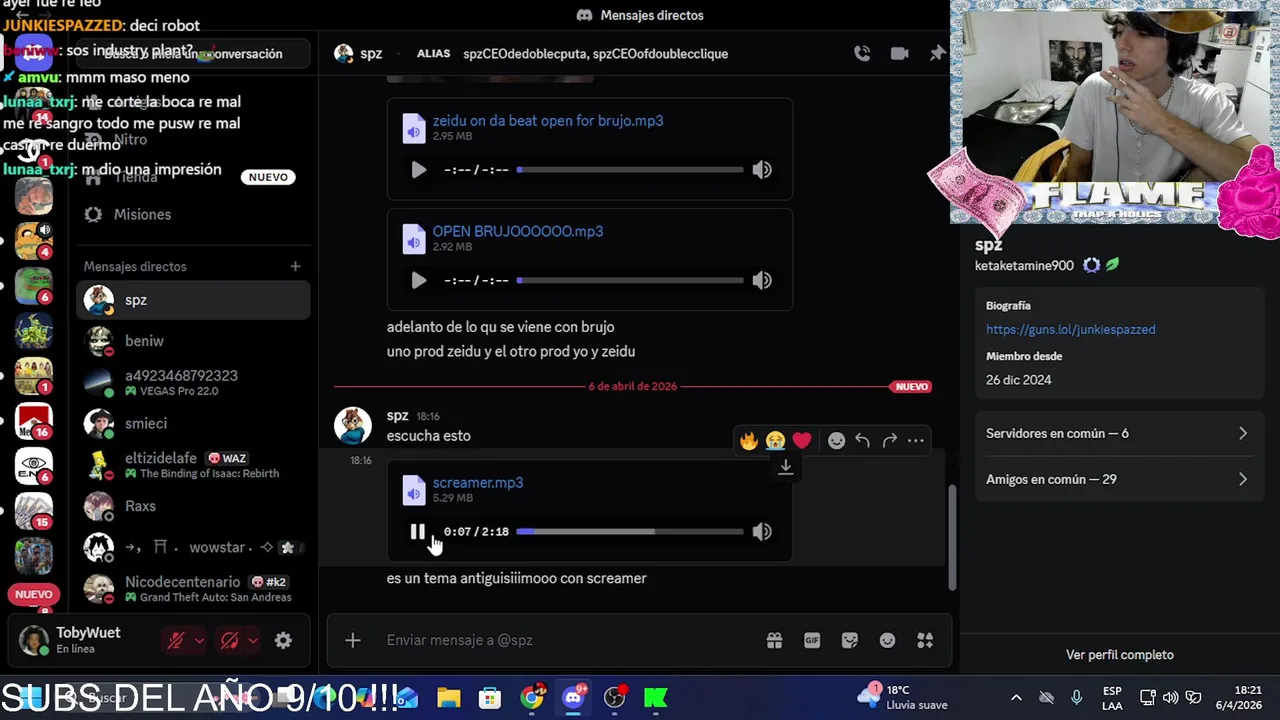This screenshot has width=1280, height=720.
Task: Toggle TobyWuet microphone mute
Action: tap(176, 641)
